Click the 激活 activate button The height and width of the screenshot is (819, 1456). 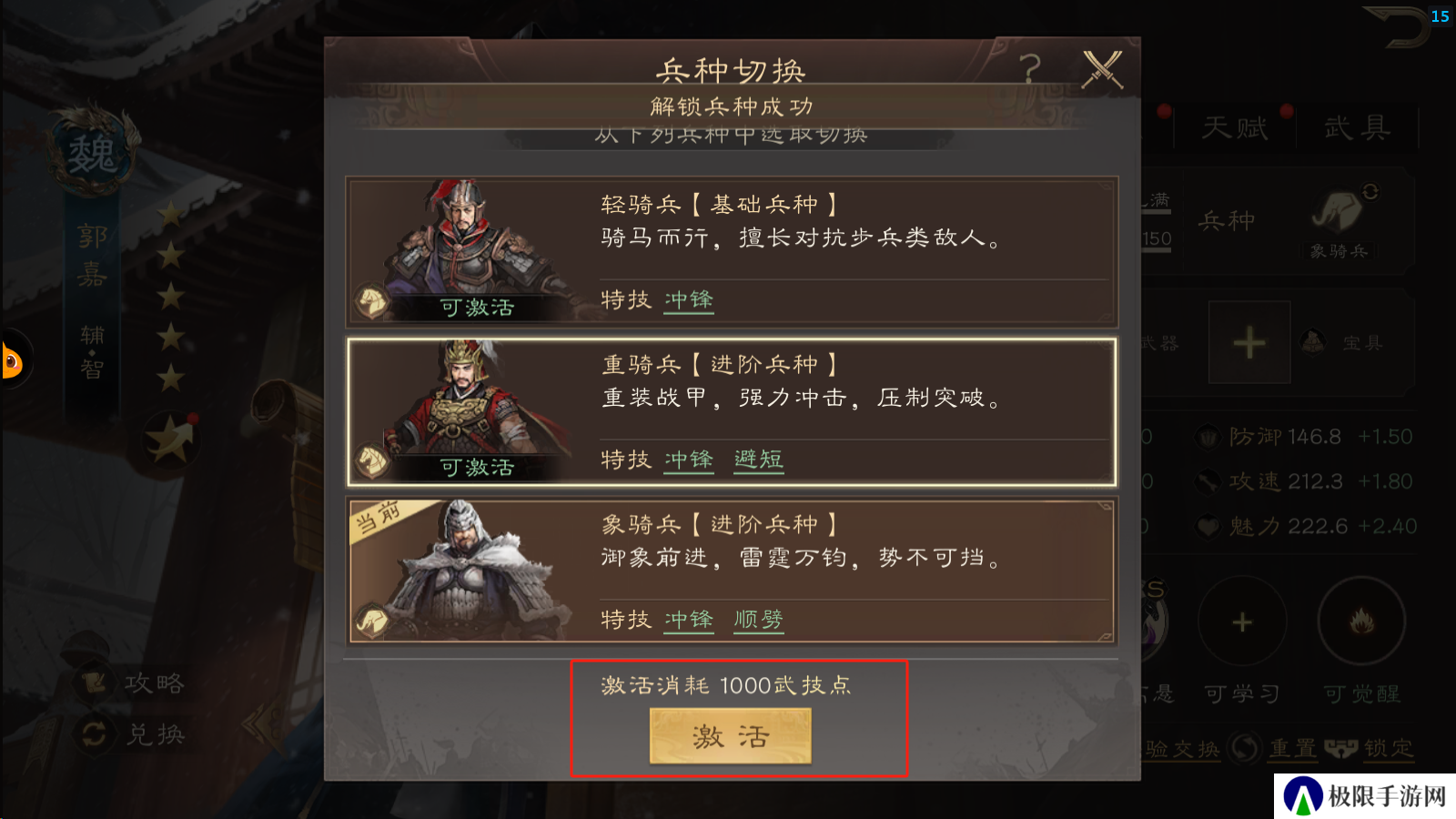coord(731,736)
